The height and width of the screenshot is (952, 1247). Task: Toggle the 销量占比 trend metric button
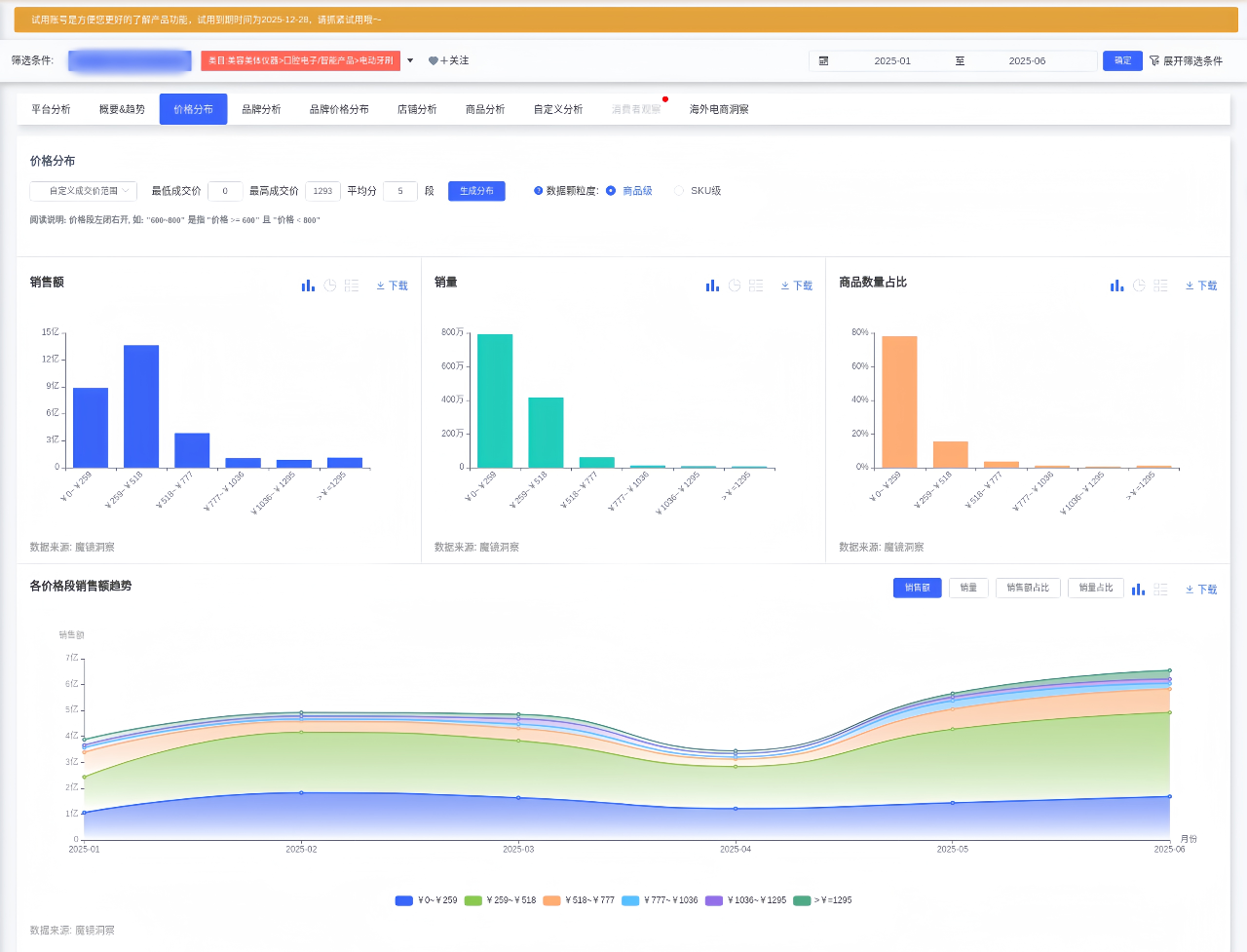(1096, 589)
